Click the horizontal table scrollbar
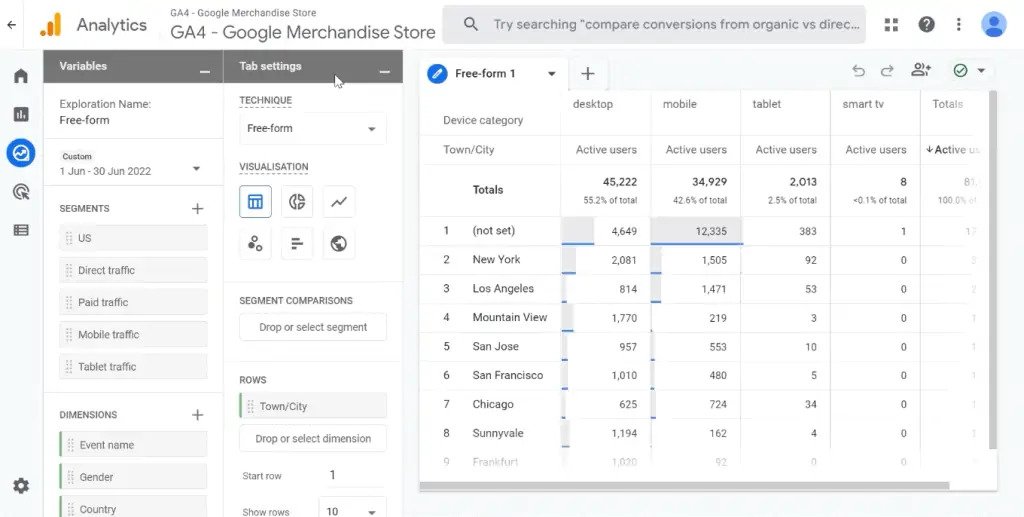1024x517 pixels. click(684, 486)
